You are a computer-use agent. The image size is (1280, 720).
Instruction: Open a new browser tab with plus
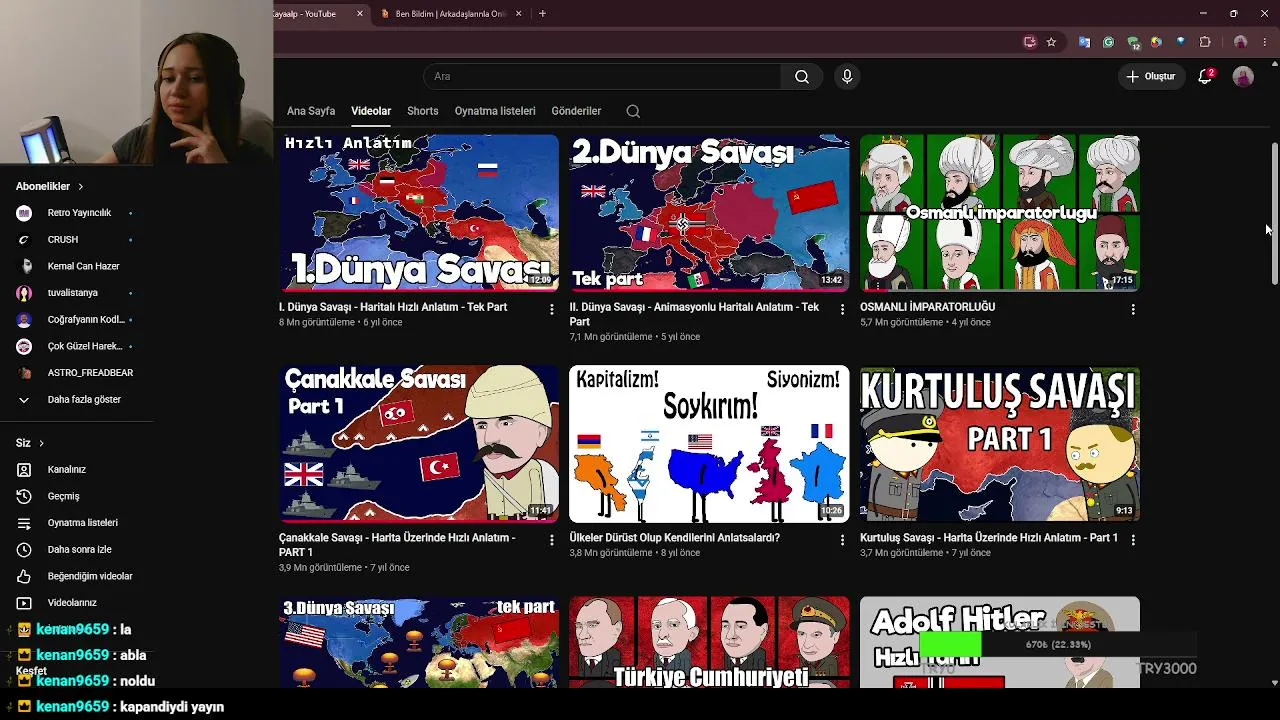click(x=542, y=14)
